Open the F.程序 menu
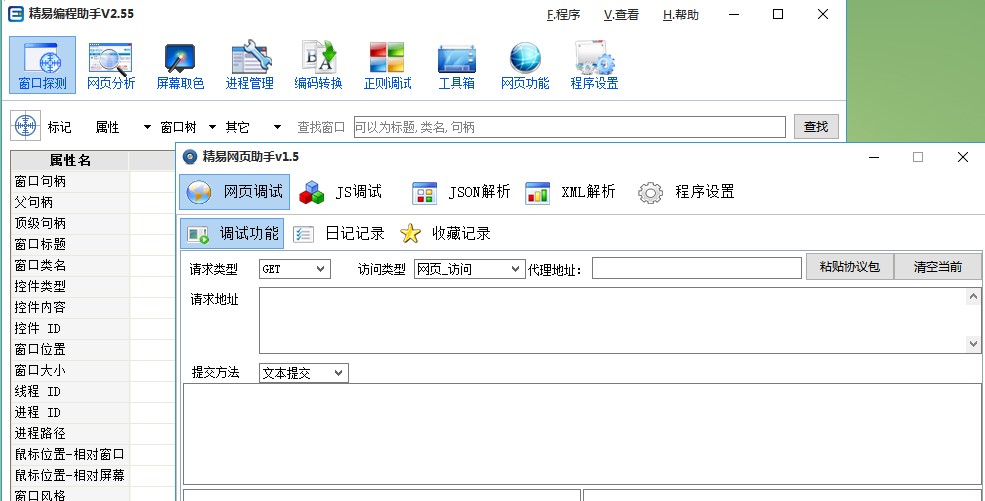The width and height of the screenshot is (985, 501). click(563, 15)
